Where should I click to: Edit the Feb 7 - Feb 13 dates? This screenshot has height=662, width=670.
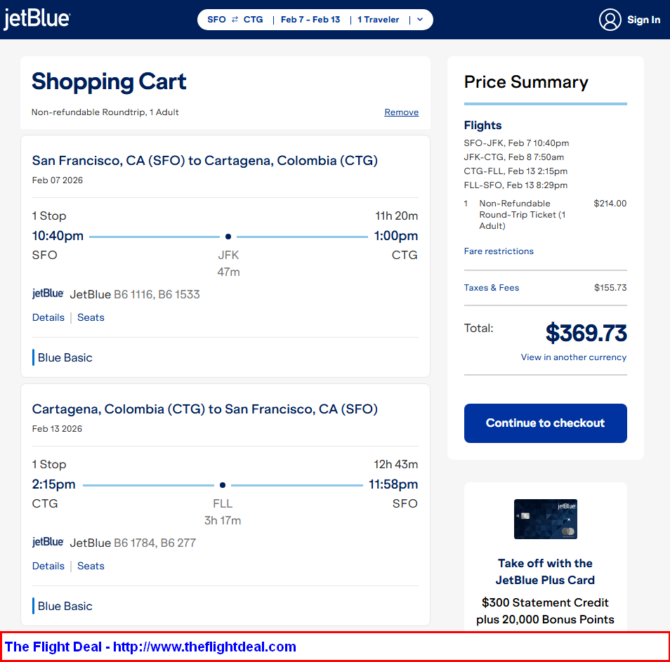pos(309,20)
